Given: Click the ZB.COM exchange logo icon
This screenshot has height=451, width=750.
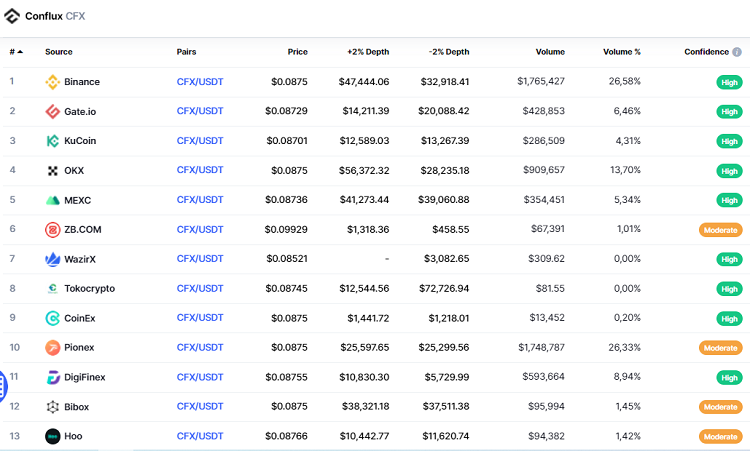Looking at the screenshot, I should 53,230.
